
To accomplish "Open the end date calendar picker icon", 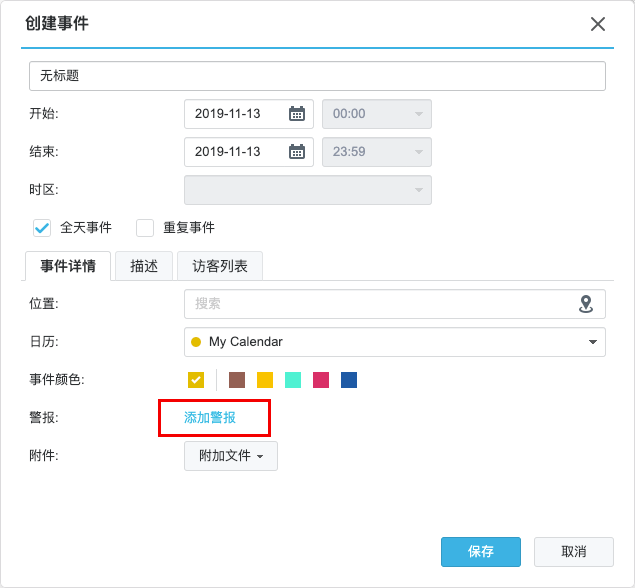I will pos(297,152).
